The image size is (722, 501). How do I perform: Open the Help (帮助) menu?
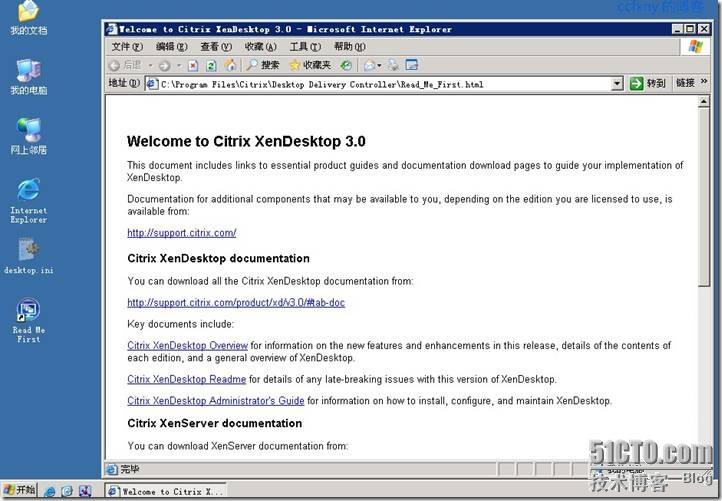point(349,47)
